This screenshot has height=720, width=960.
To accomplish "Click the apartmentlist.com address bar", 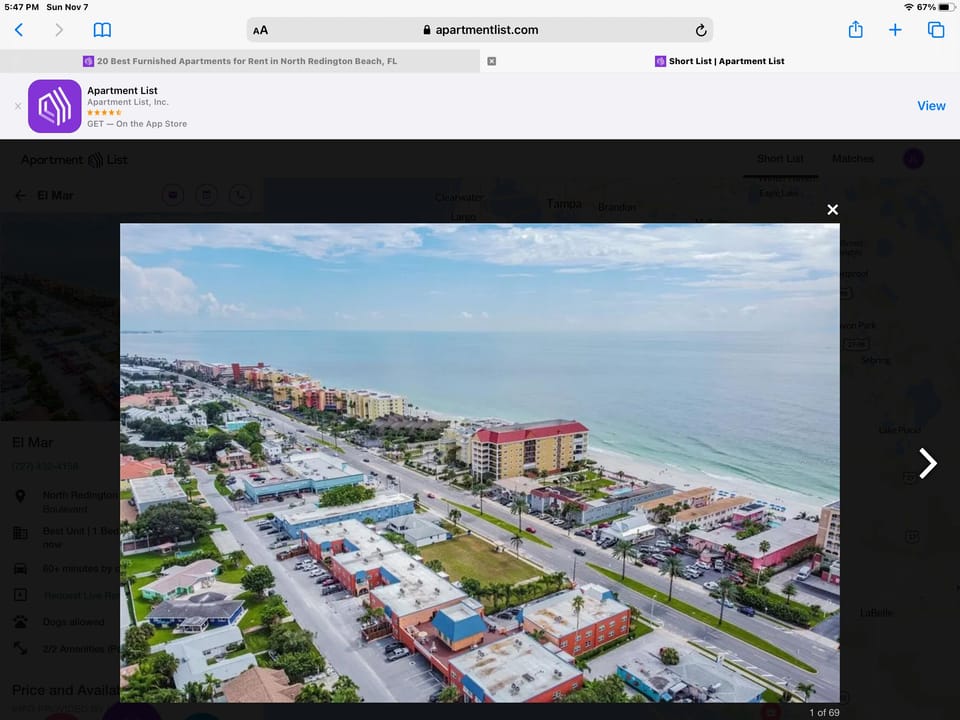I will (x=480, y=30).
